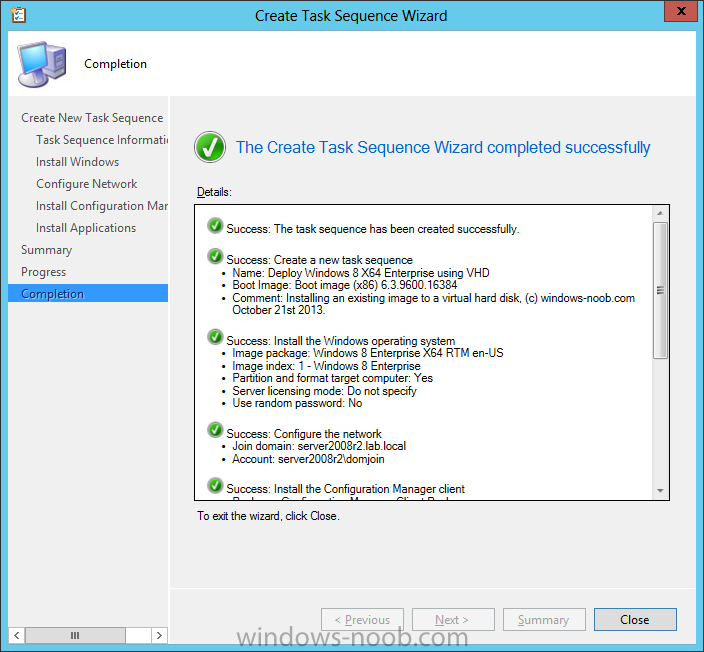Close the wizard with the X button
Viewport: 704px width, 652px height.
680,11
